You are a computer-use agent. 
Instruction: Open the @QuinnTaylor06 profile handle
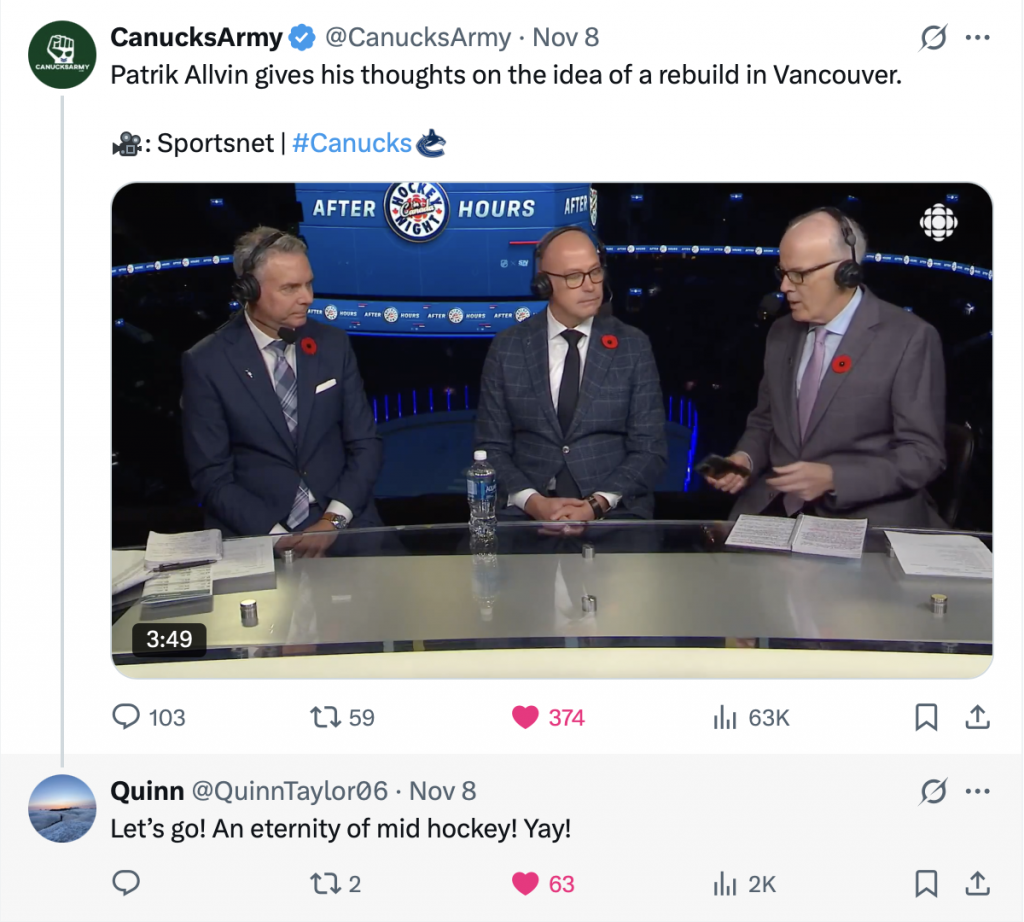tap(289, 791)
